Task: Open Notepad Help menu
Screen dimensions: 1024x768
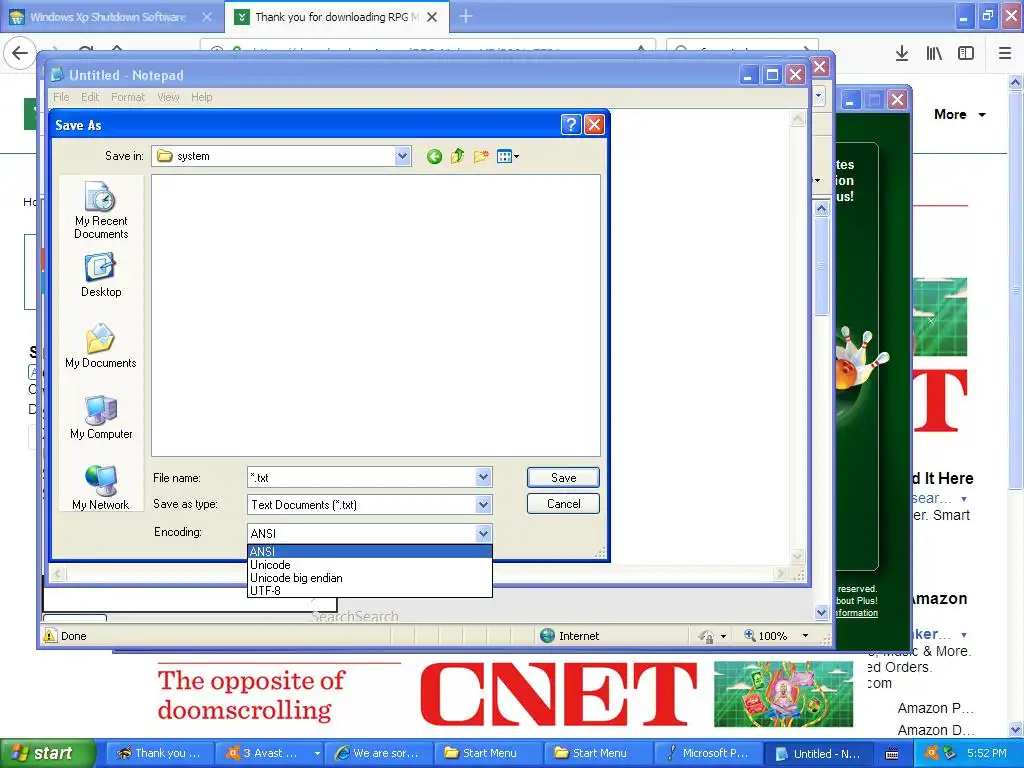Action: click(x=202, y=97)
